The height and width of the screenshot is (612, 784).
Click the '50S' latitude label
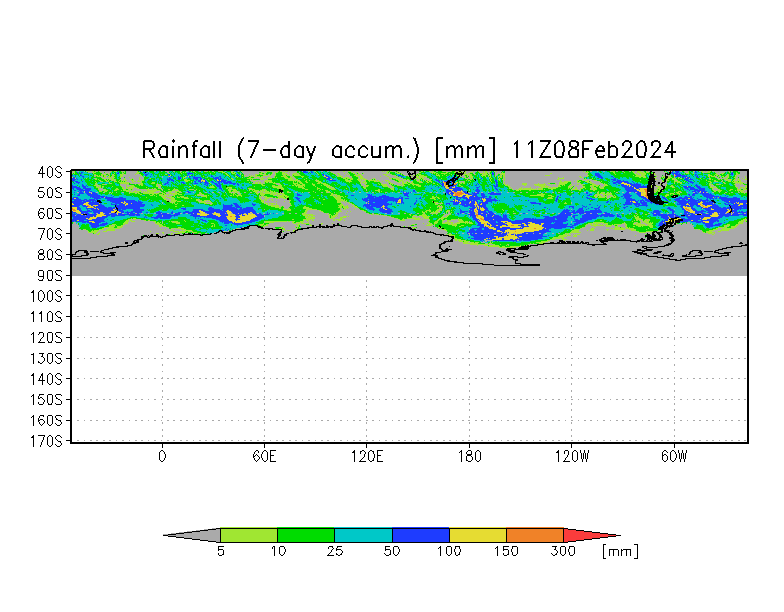(x=50, y=192)
